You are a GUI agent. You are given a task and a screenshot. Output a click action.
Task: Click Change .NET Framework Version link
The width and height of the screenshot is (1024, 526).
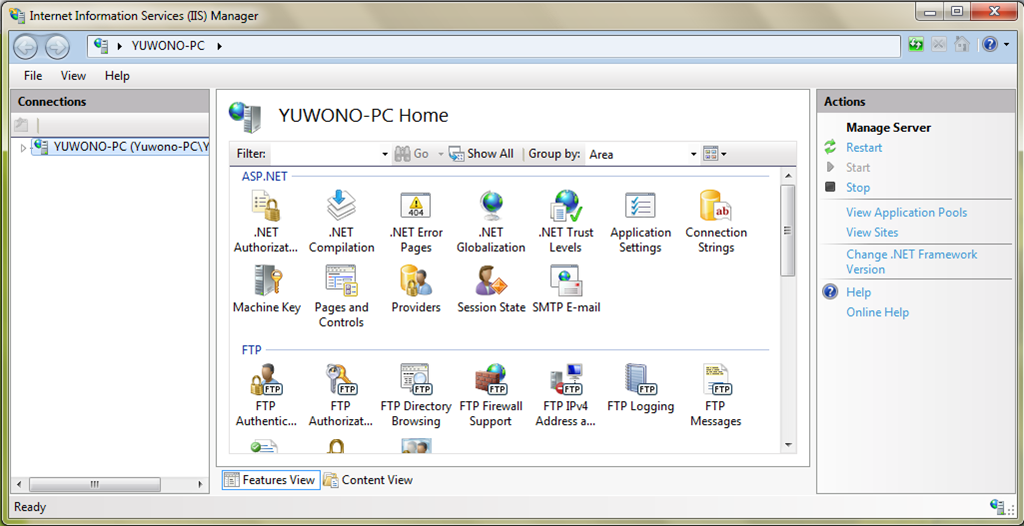pyautogui.click(x=912, y=261)
